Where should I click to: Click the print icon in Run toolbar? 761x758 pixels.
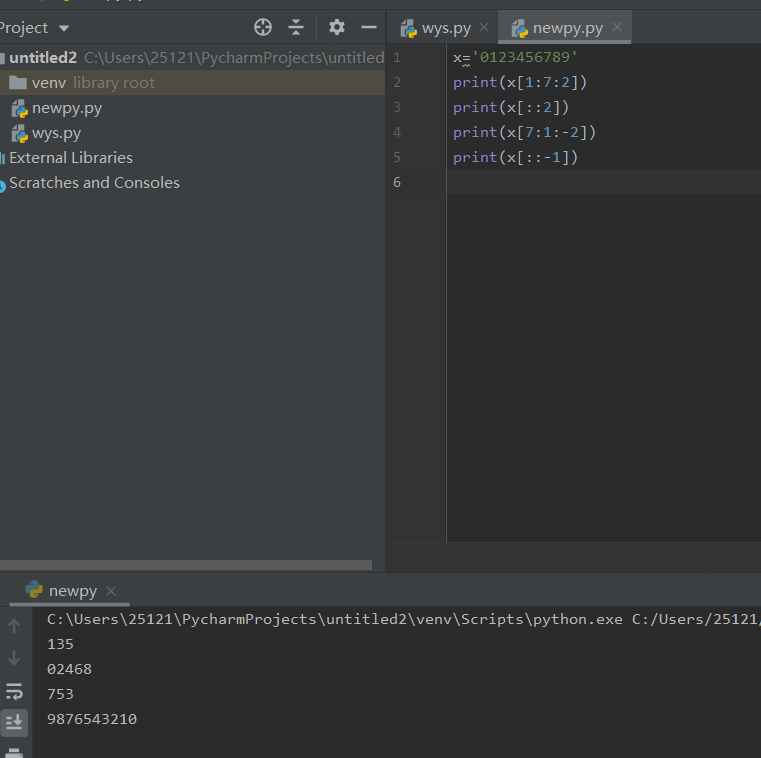14,751
